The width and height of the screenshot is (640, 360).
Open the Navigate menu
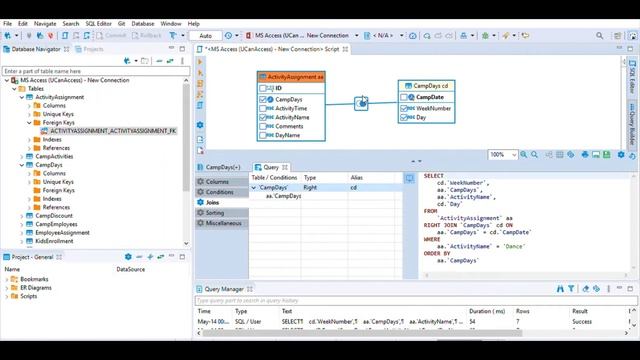[45, 24]
